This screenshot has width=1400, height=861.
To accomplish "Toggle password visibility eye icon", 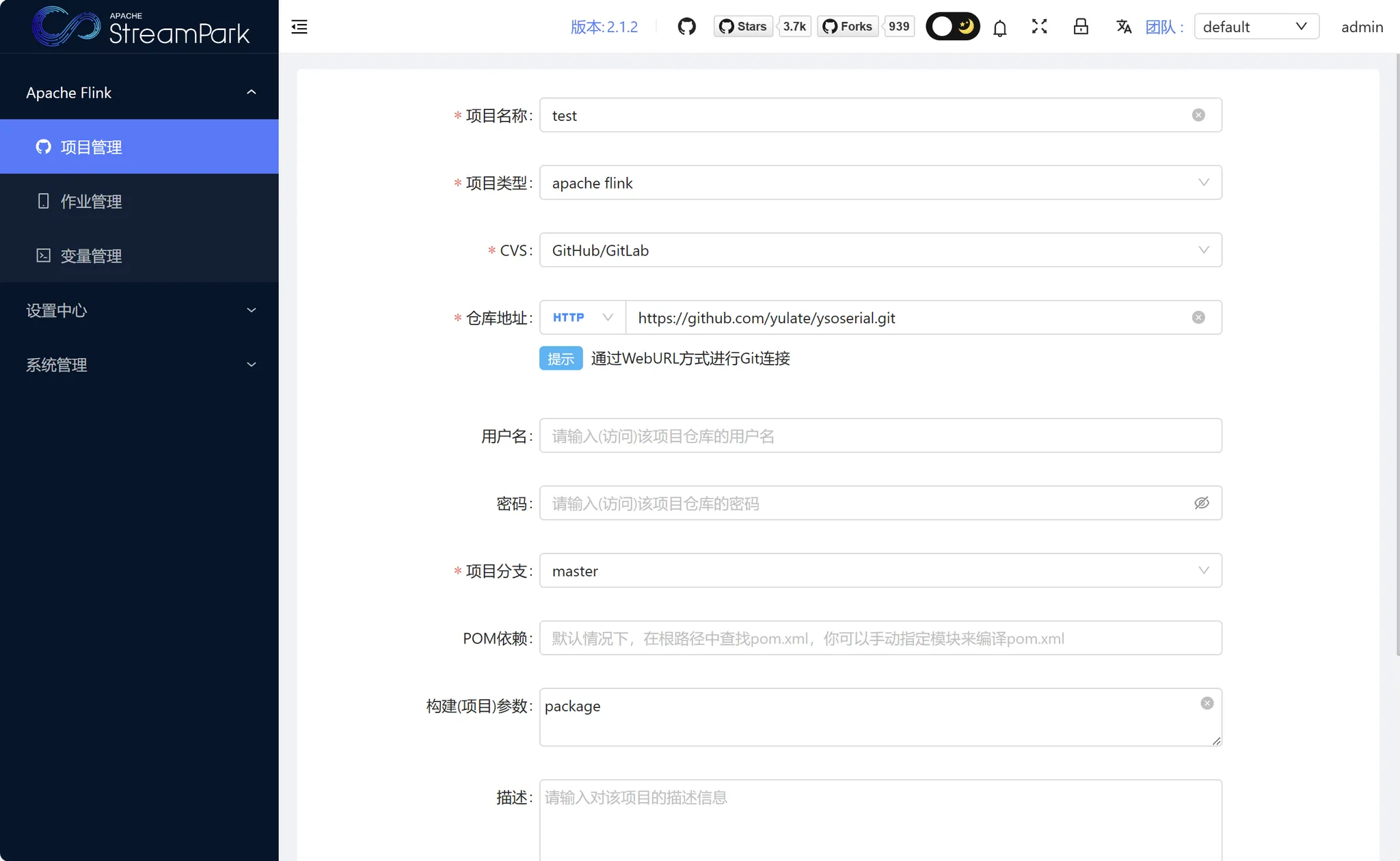I will coord(1202,503).
